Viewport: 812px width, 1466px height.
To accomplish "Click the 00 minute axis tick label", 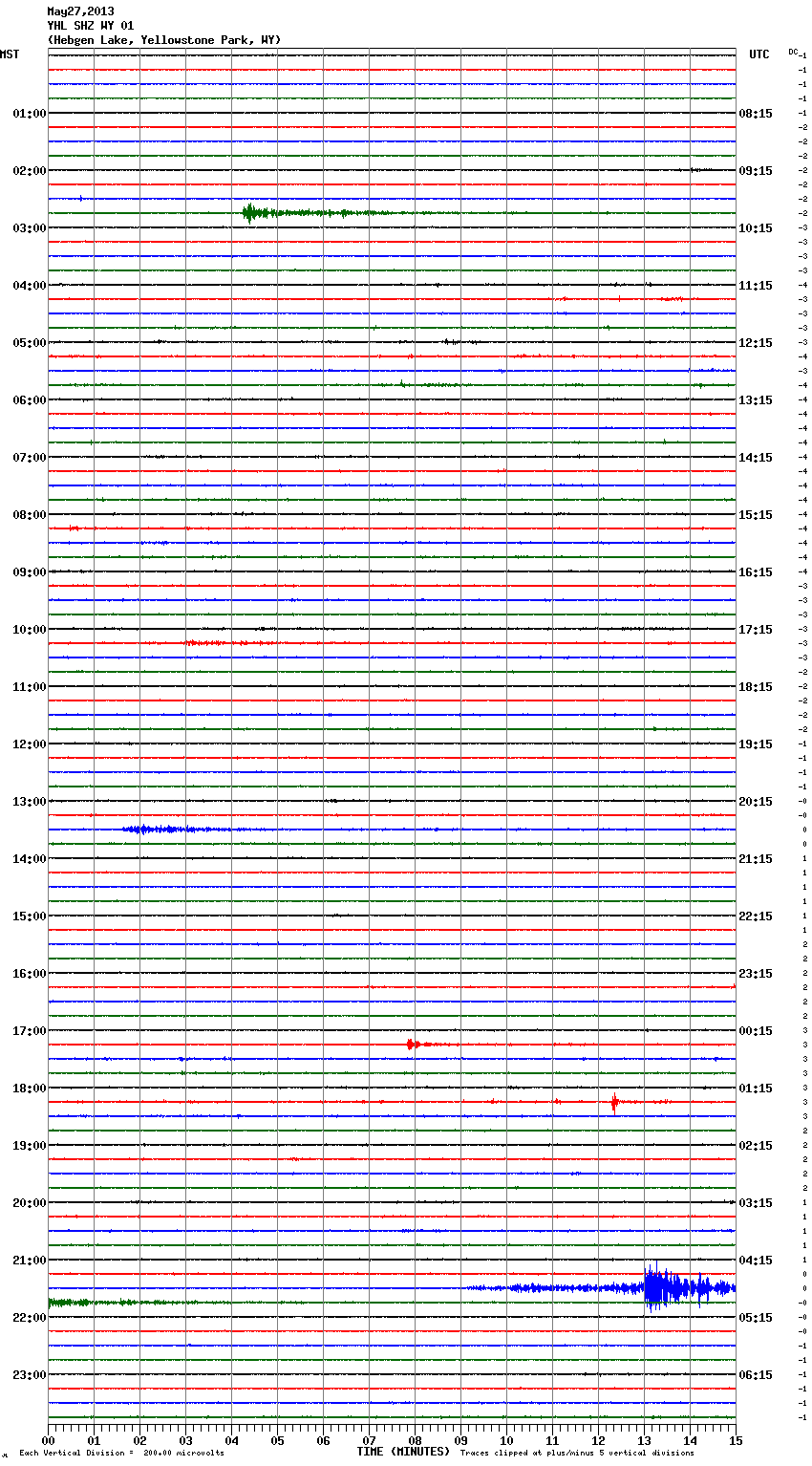I will coord(48,1440).
